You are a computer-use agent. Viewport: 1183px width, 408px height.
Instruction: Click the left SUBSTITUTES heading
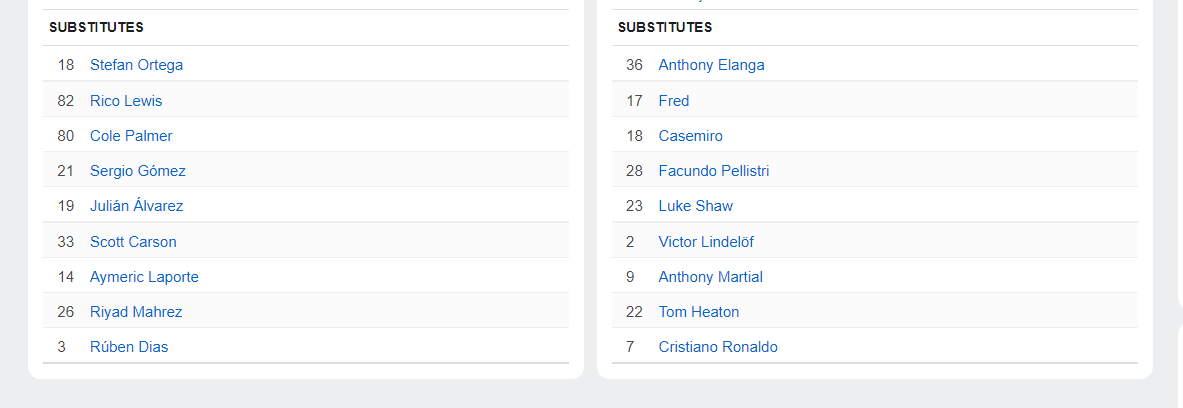coord(97,27)
